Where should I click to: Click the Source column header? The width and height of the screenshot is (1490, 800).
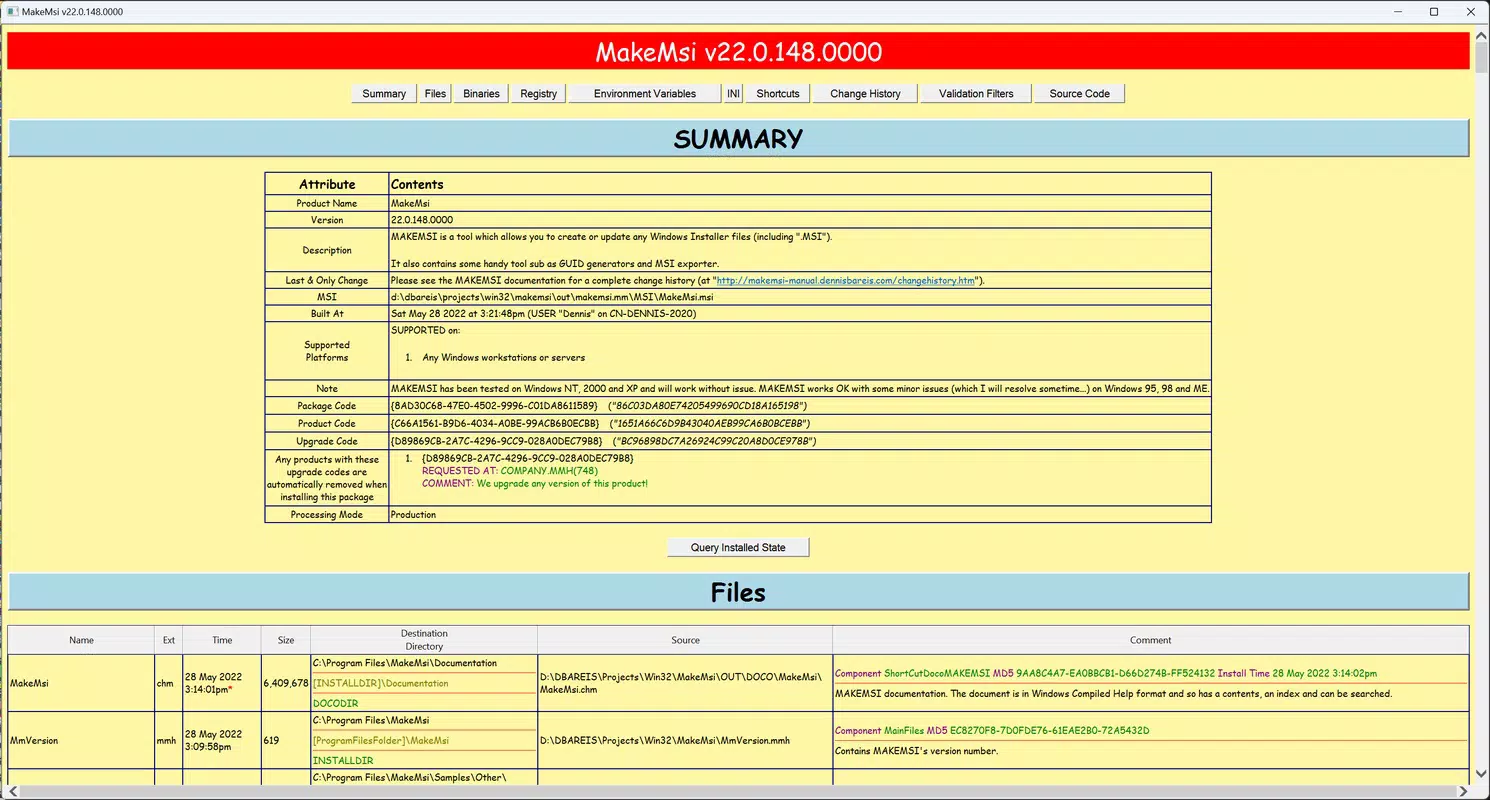click(685, 640)
